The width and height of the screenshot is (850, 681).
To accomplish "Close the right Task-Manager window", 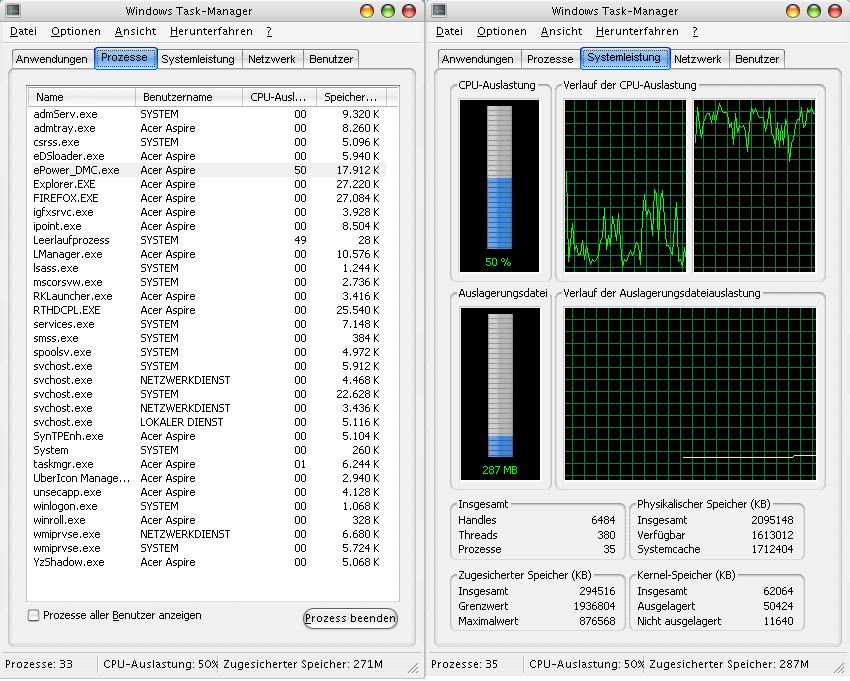I will tap(835, 11).
